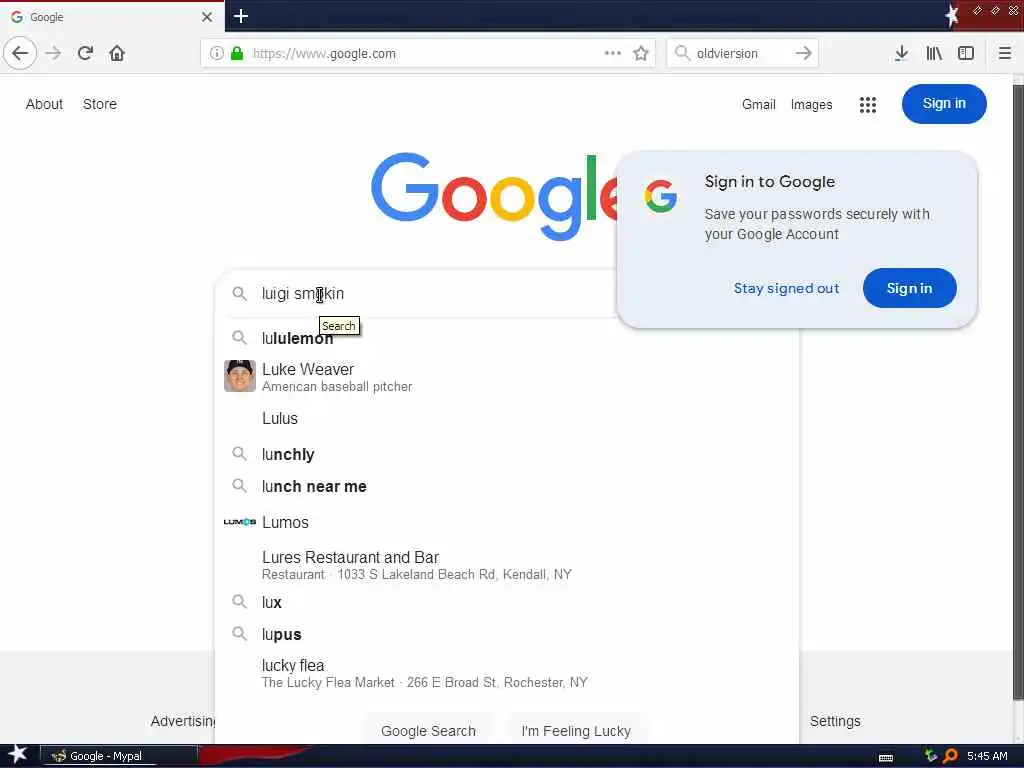
Task: Open the Library bookshelf icon
Action: tap(934, 54)
